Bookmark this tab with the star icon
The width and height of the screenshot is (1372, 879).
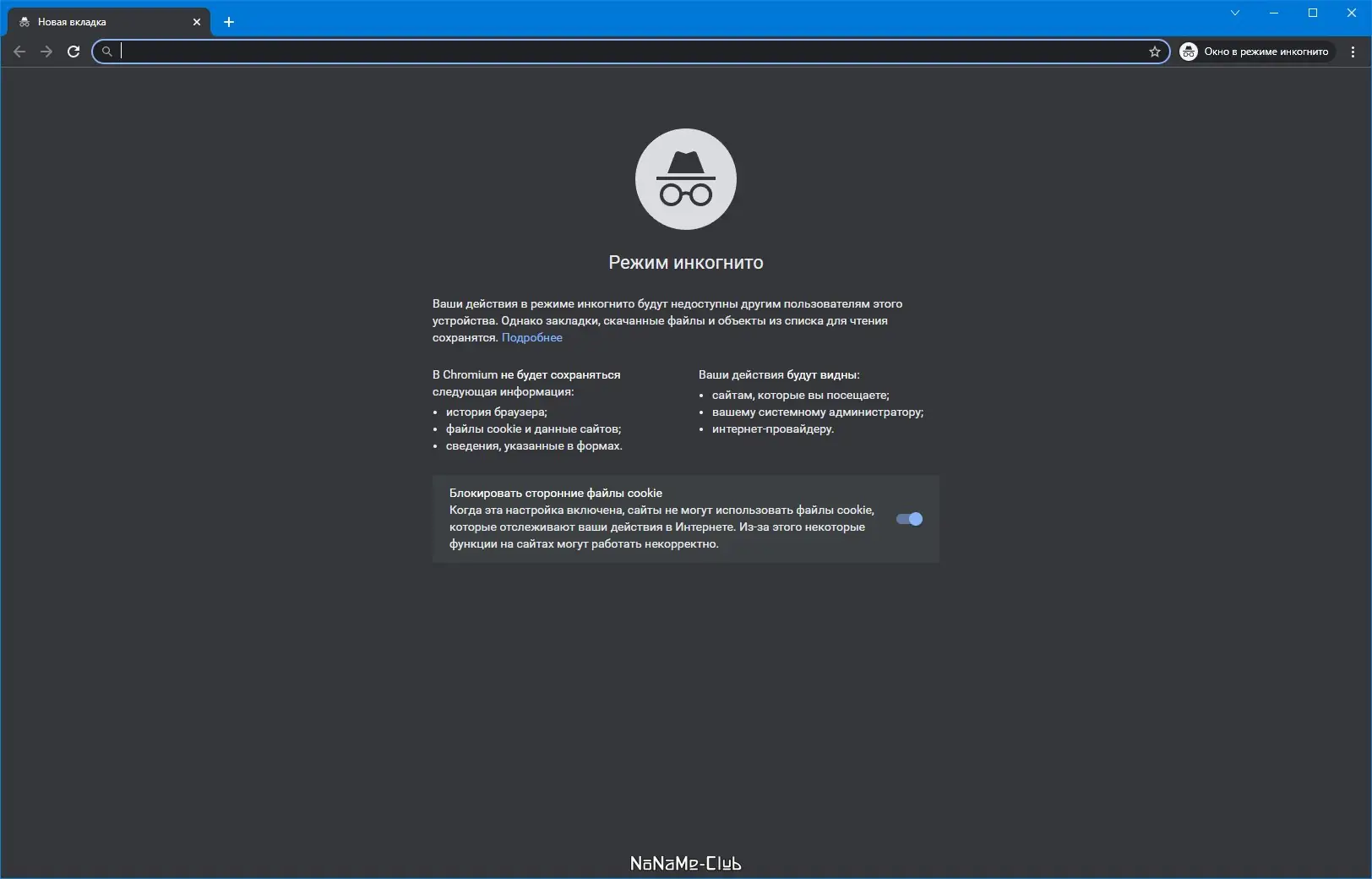tap(1155, 52)
